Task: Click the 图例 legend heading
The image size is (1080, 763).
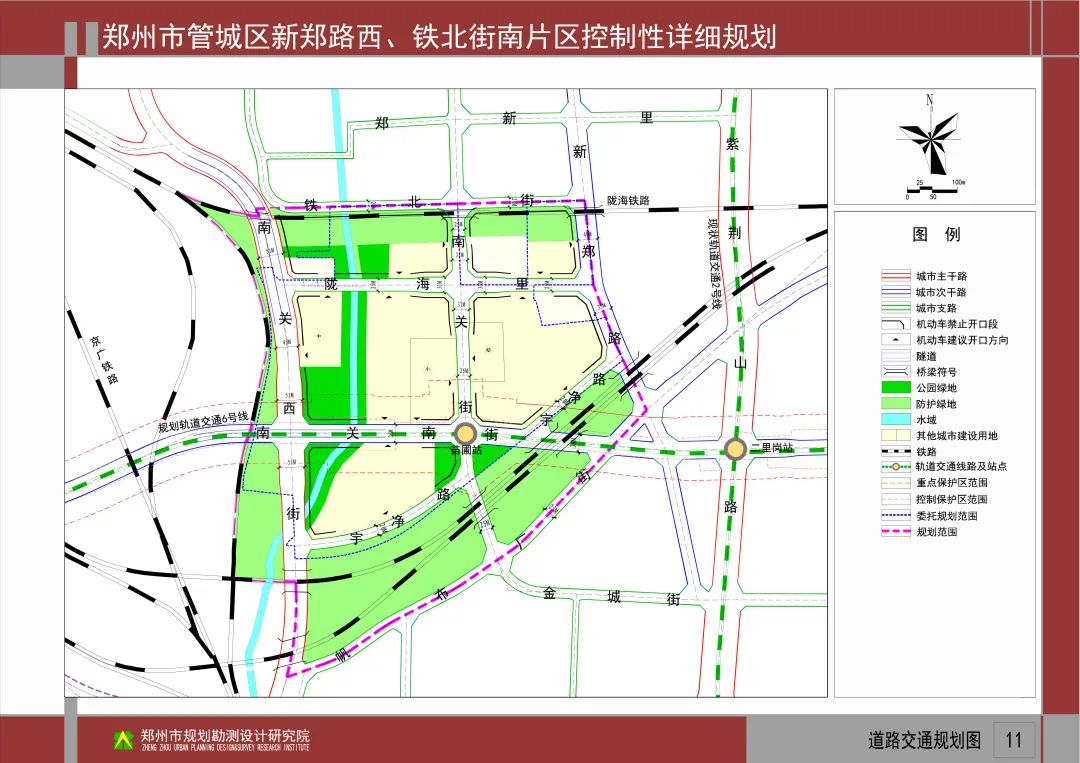Action: tap(936, 234)
